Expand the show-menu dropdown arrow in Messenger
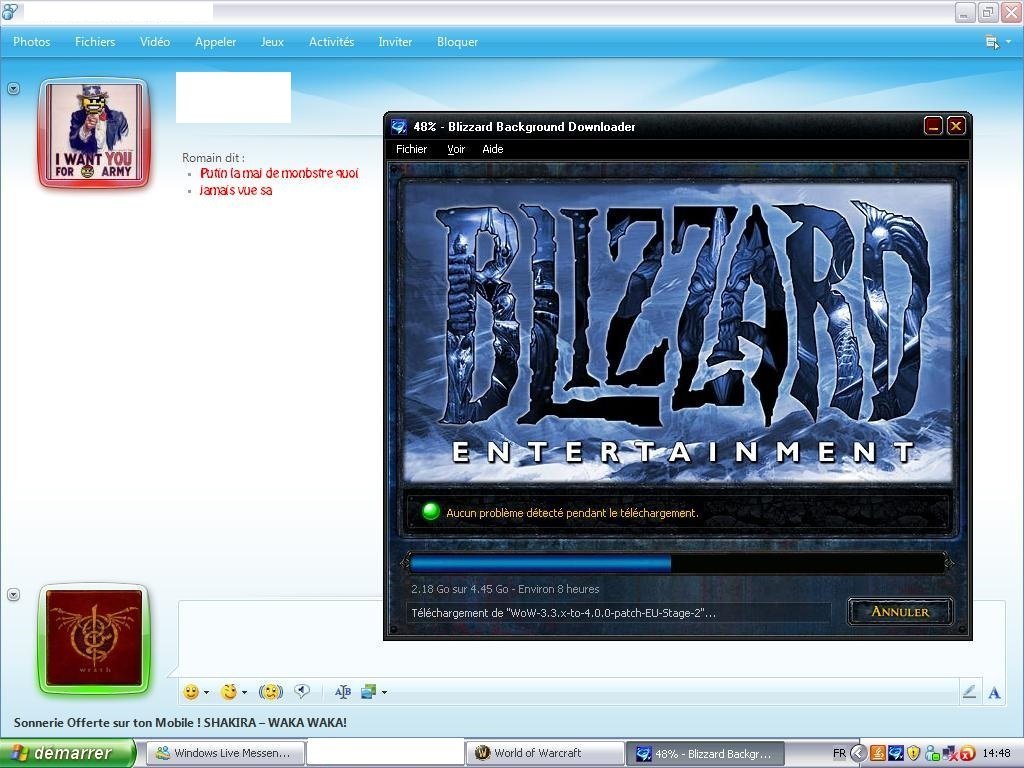The height and width of the screenshot is (768, 1024). pyautogui.click(x=1008, y=42)
